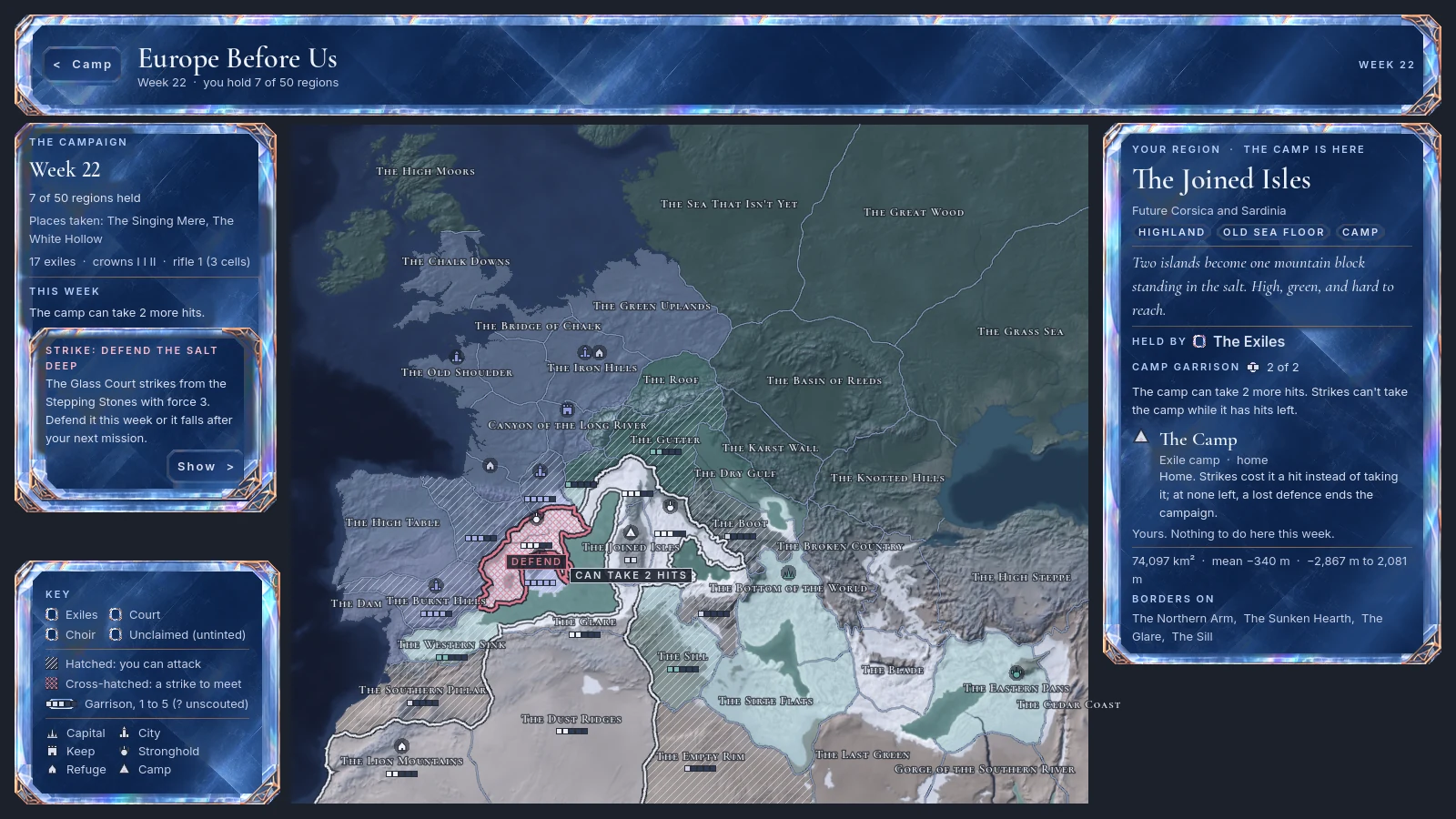
Task: Click Refuge icon in the Key
Action: (52, 769)
